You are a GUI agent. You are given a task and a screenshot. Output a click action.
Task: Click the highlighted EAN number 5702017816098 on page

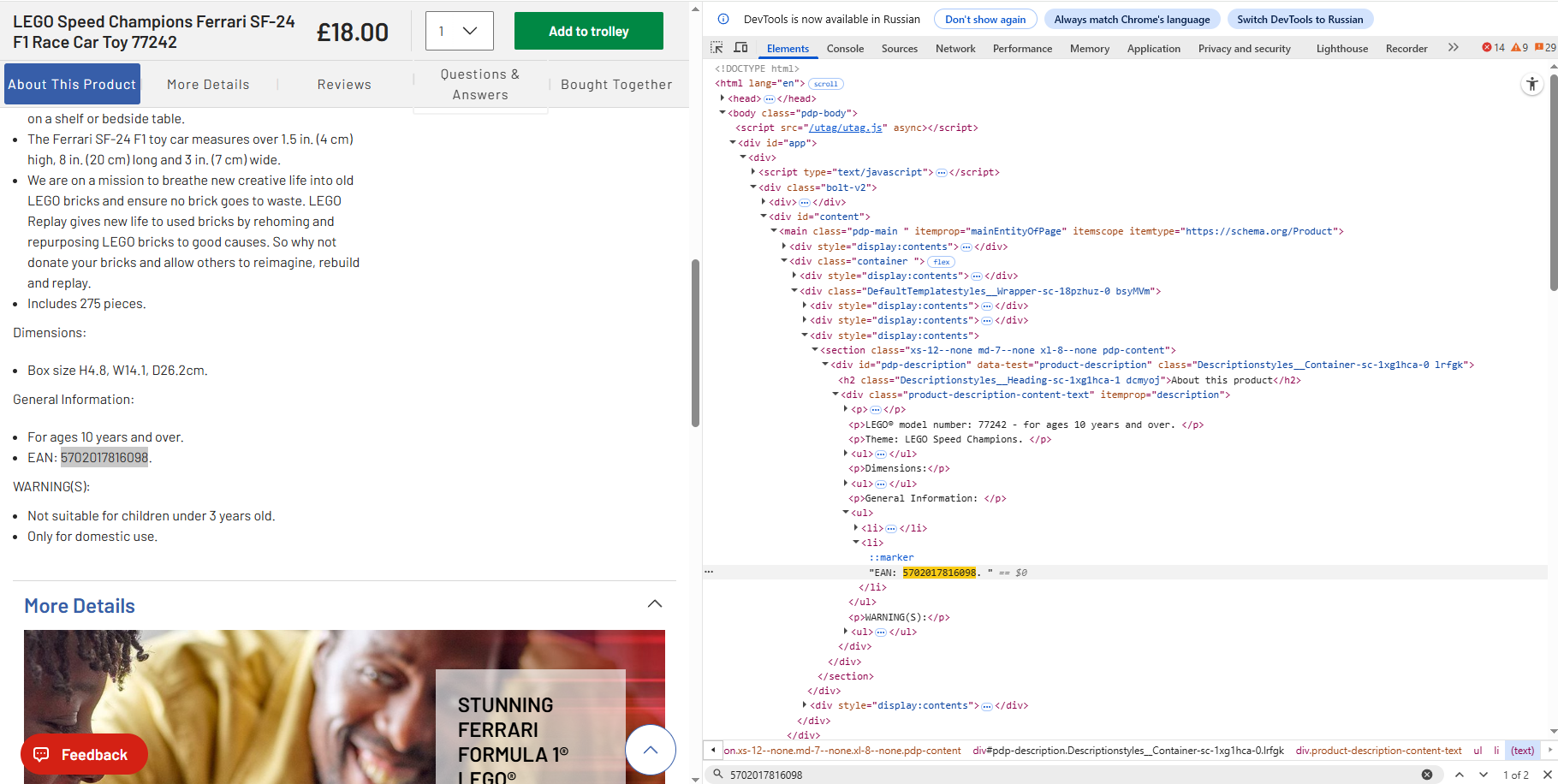pyautogui.click(x=104, y=457)
